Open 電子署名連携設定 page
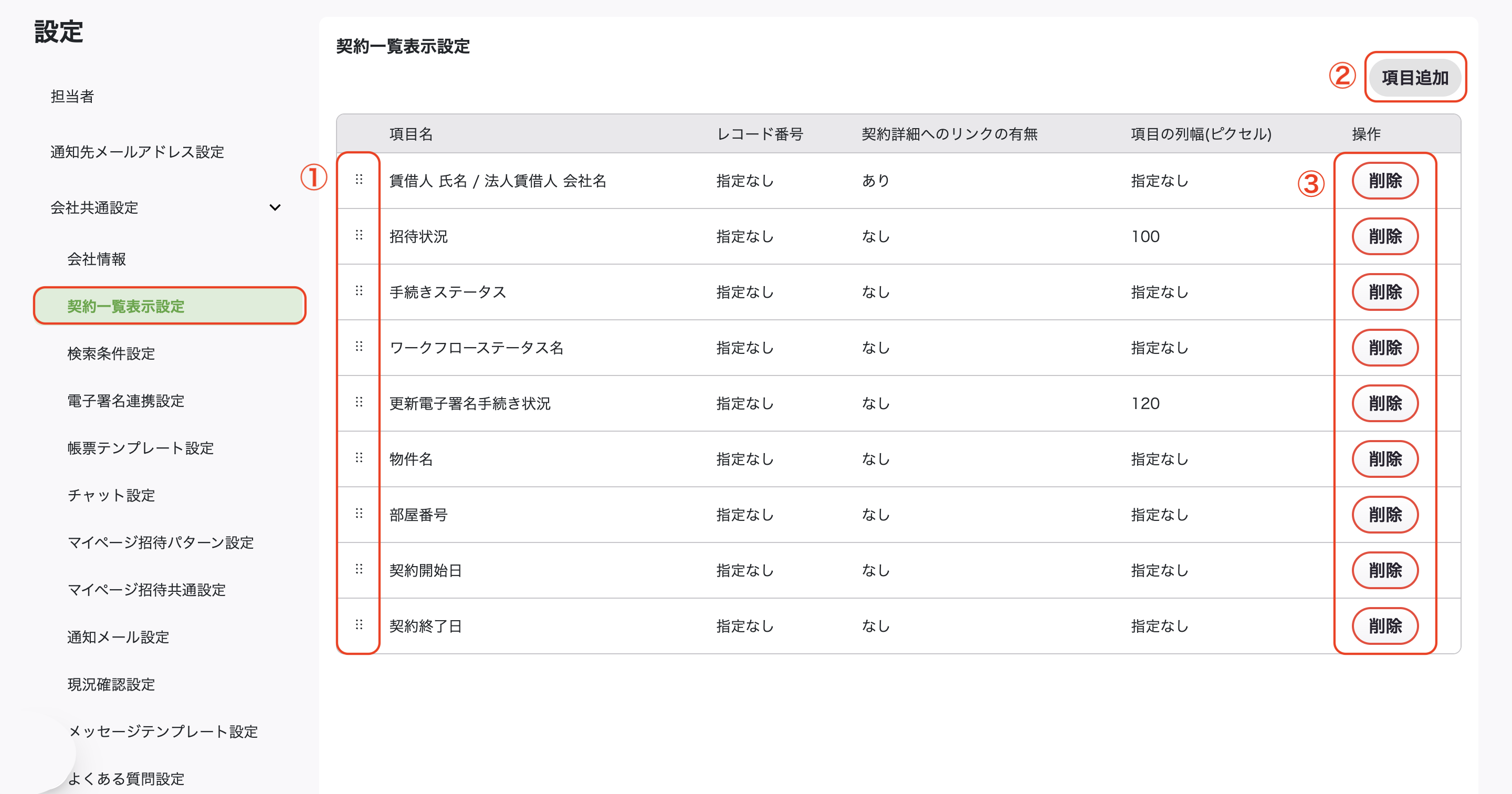This screenshot has width=1512, height=794. tap(126, 401)
